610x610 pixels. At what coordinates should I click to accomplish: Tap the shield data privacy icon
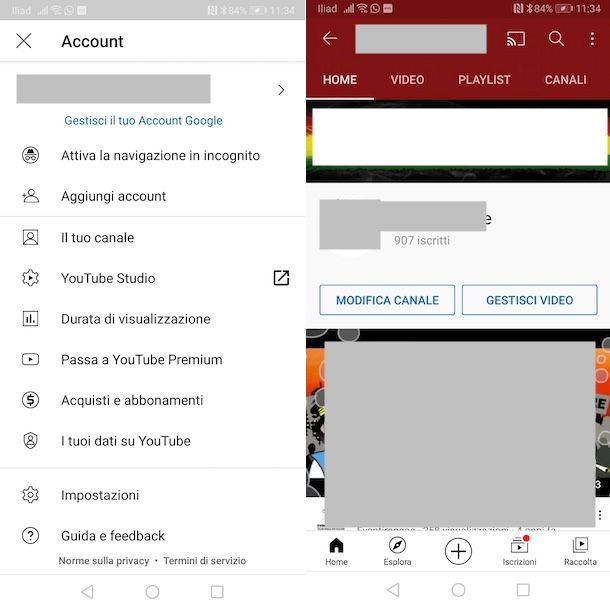point(30,441)
